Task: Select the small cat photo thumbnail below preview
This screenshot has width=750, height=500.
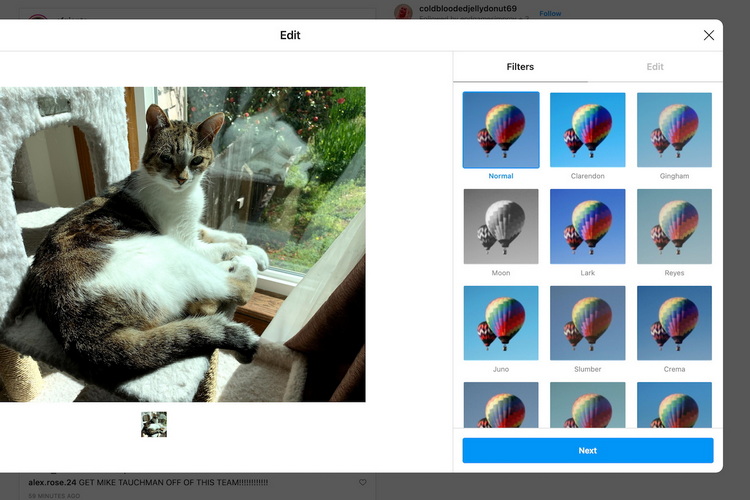Action: [154, 424]
